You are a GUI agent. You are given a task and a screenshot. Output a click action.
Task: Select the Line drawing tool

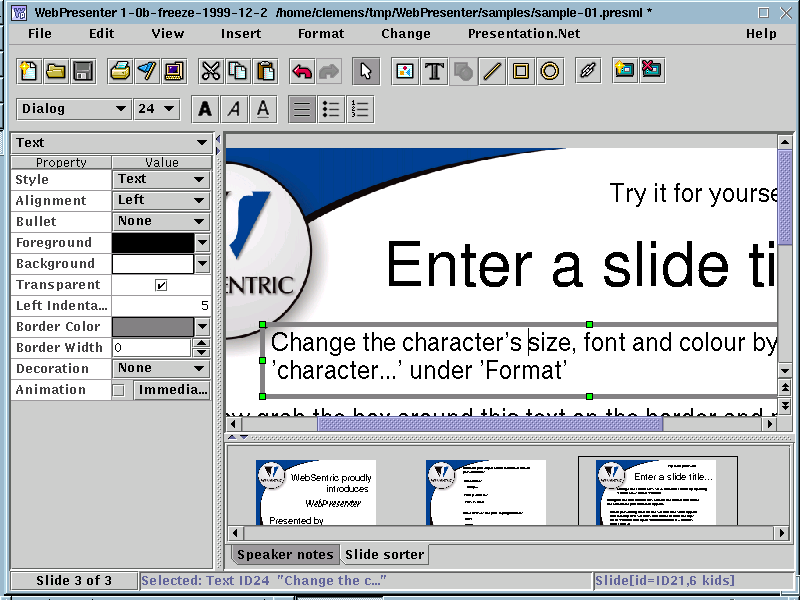tap(492, 71)
